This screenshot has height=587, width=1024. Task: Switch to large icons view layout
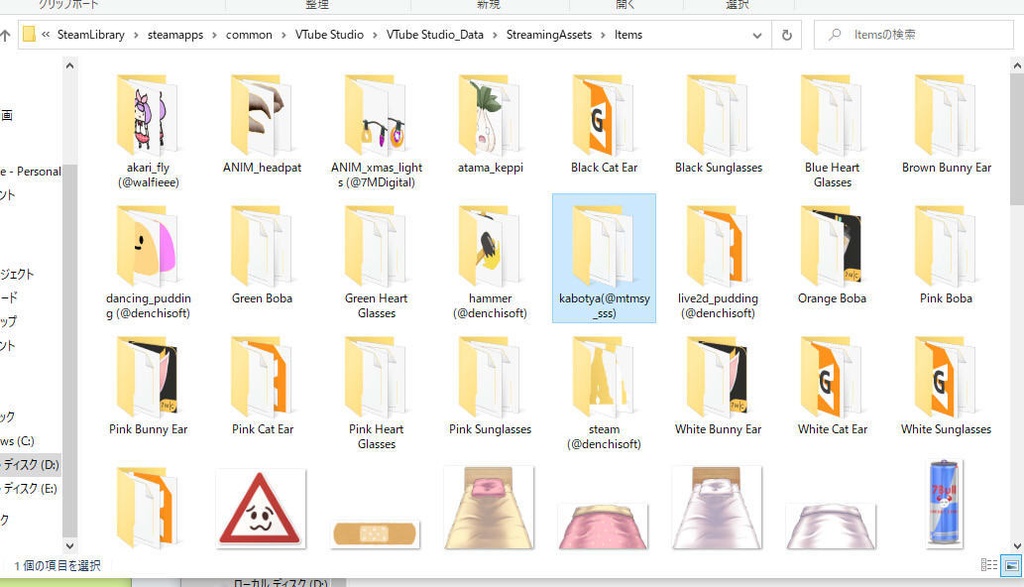click(x=1012, y=565)
